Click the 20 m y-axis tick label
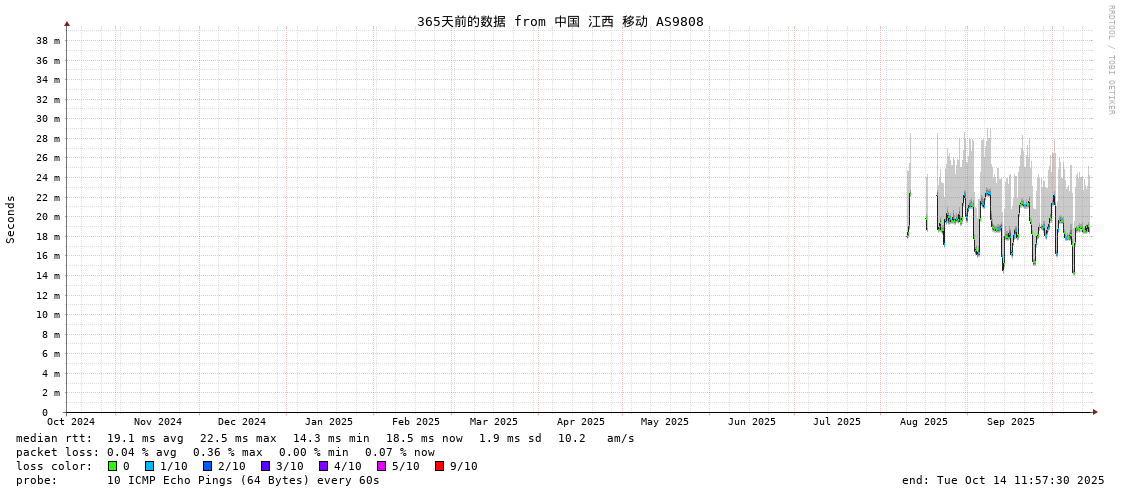The width and height of the screenshot is (1121, 494). (48, 217)
